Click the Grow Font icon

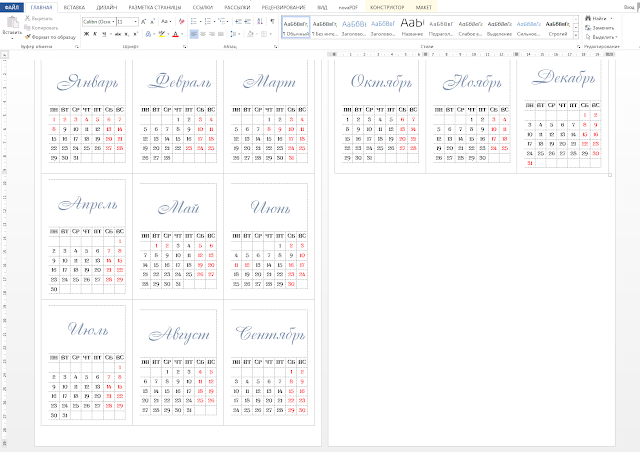click(x=143, y=22)
